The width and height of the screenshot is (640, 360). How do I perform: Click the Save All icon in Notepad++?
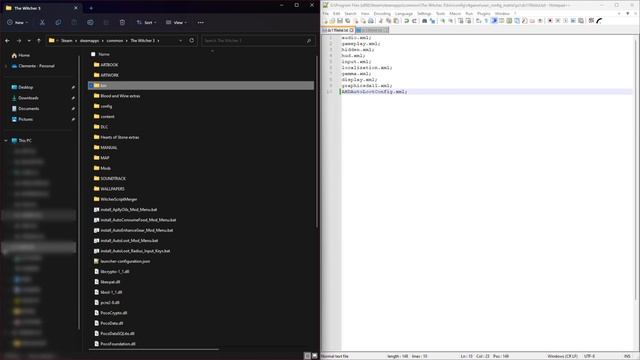pyautogui.click(x=347, y=21)
